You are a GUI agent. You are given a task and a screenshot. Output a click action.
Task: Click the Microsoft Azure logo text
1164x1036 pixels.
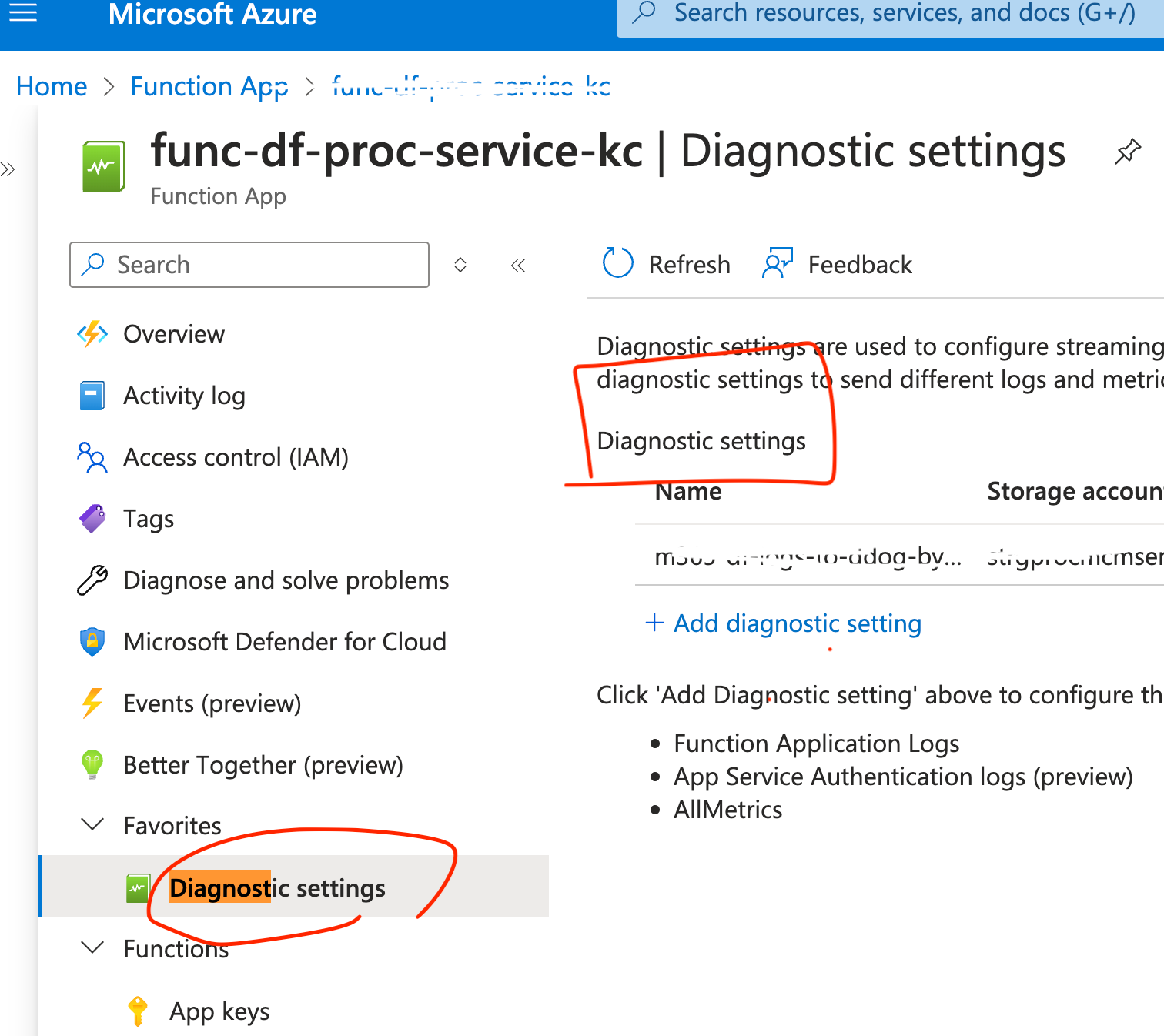(x=212, y=14)
